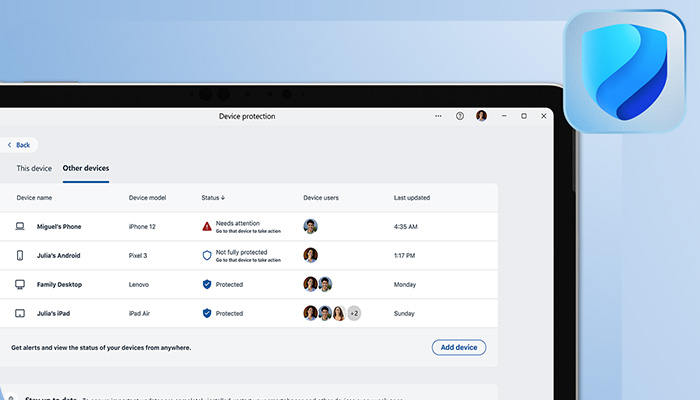Maximize the Device protection window
Image resolution: width=700 pixels, height=400 pixels.
(x=524, y=116)
